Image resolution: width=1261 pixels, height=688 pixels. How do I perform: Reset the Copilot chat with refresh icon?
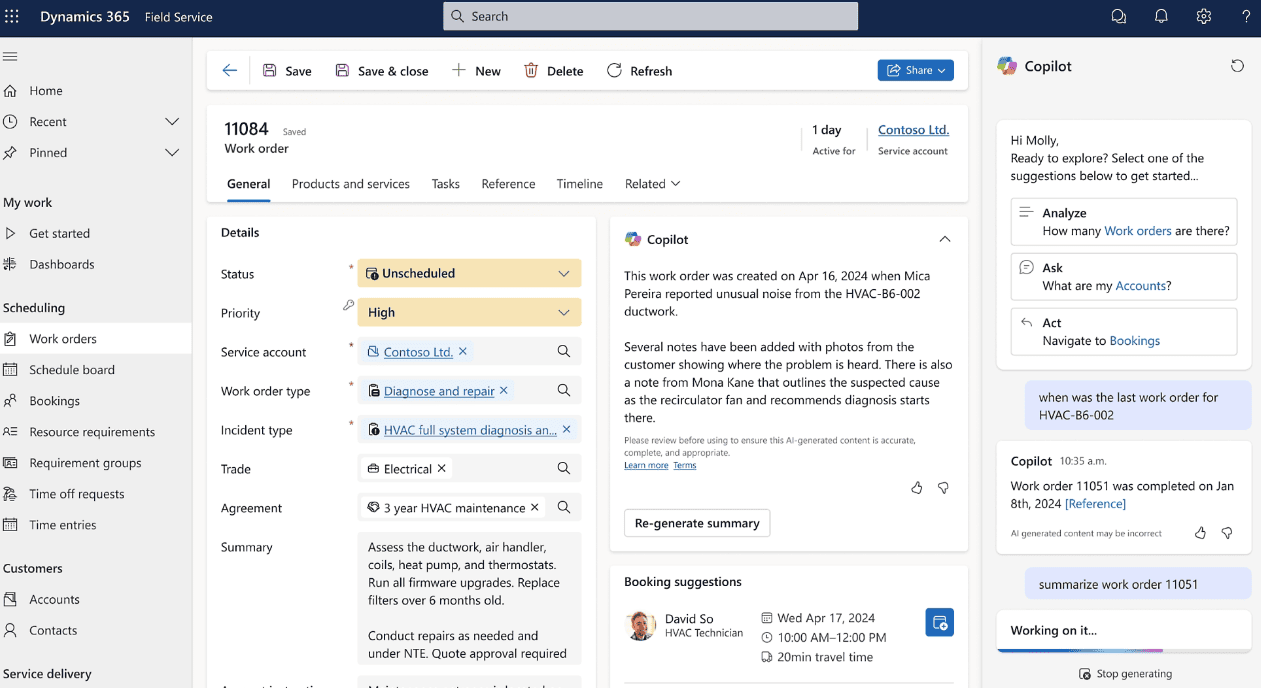(x=1237, y=66)
